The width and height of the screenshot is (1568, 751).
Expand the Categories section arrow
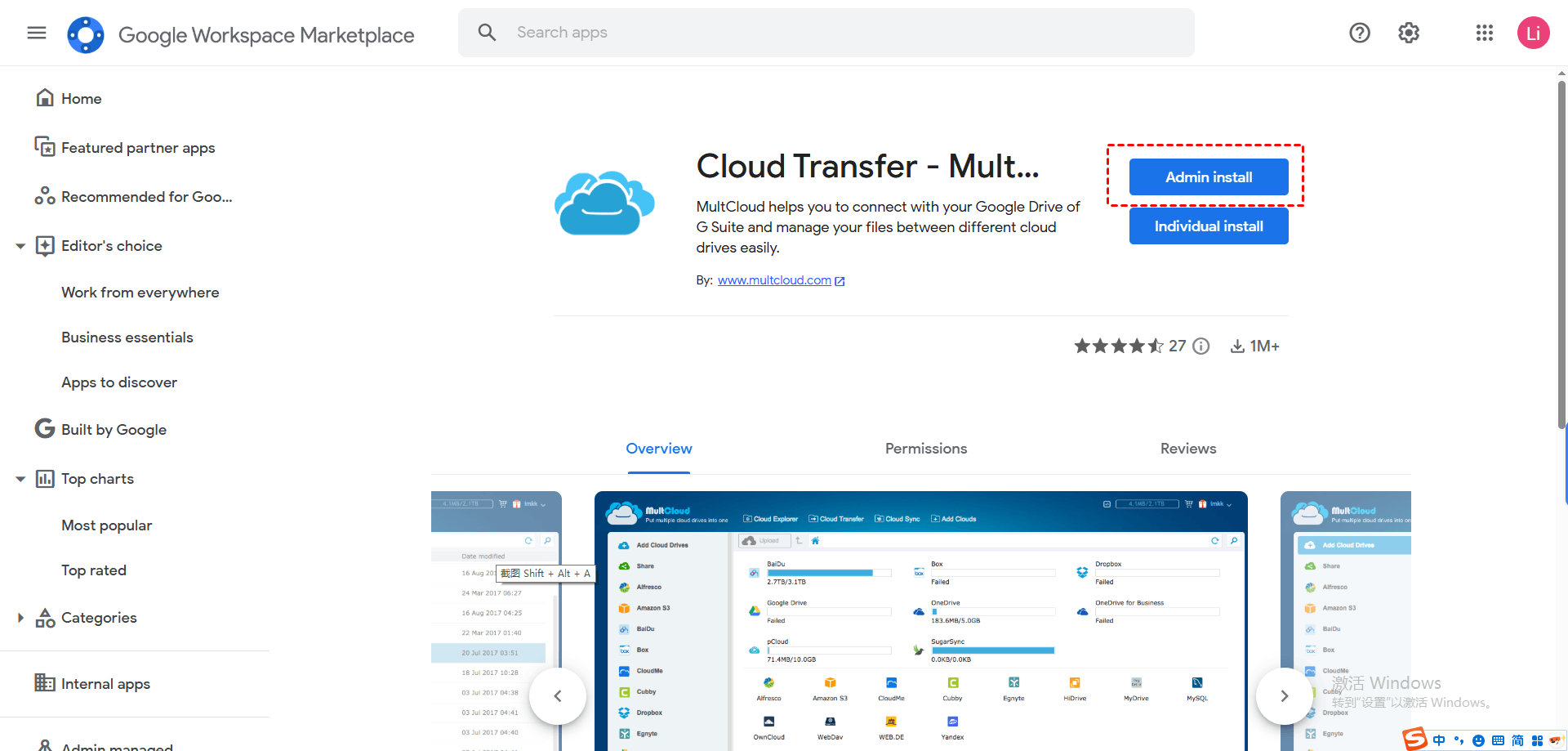(x=20, y=618)
